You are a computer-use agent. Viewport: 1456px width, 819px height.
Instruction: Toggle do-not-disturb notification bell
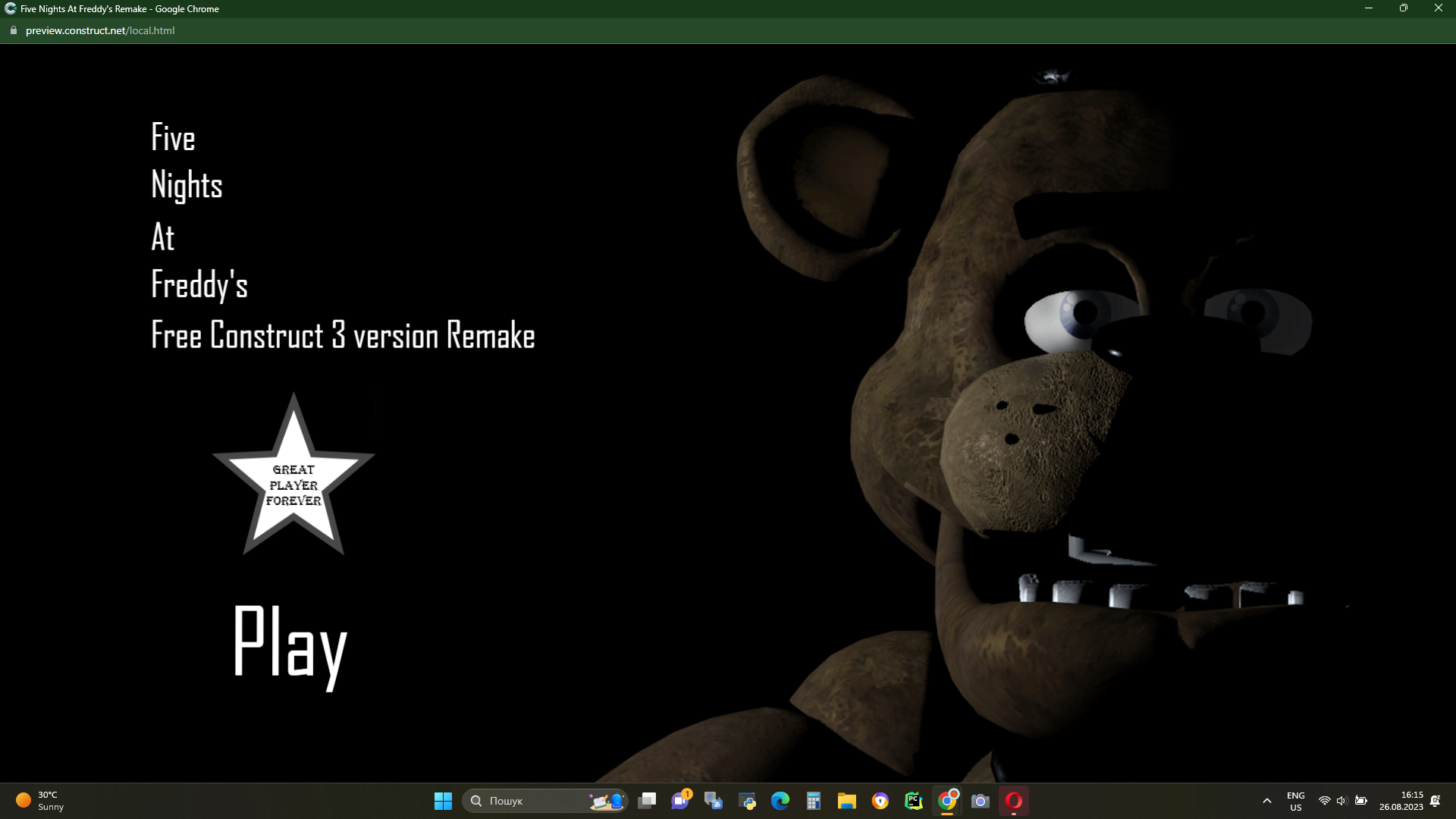(1436, 801)
